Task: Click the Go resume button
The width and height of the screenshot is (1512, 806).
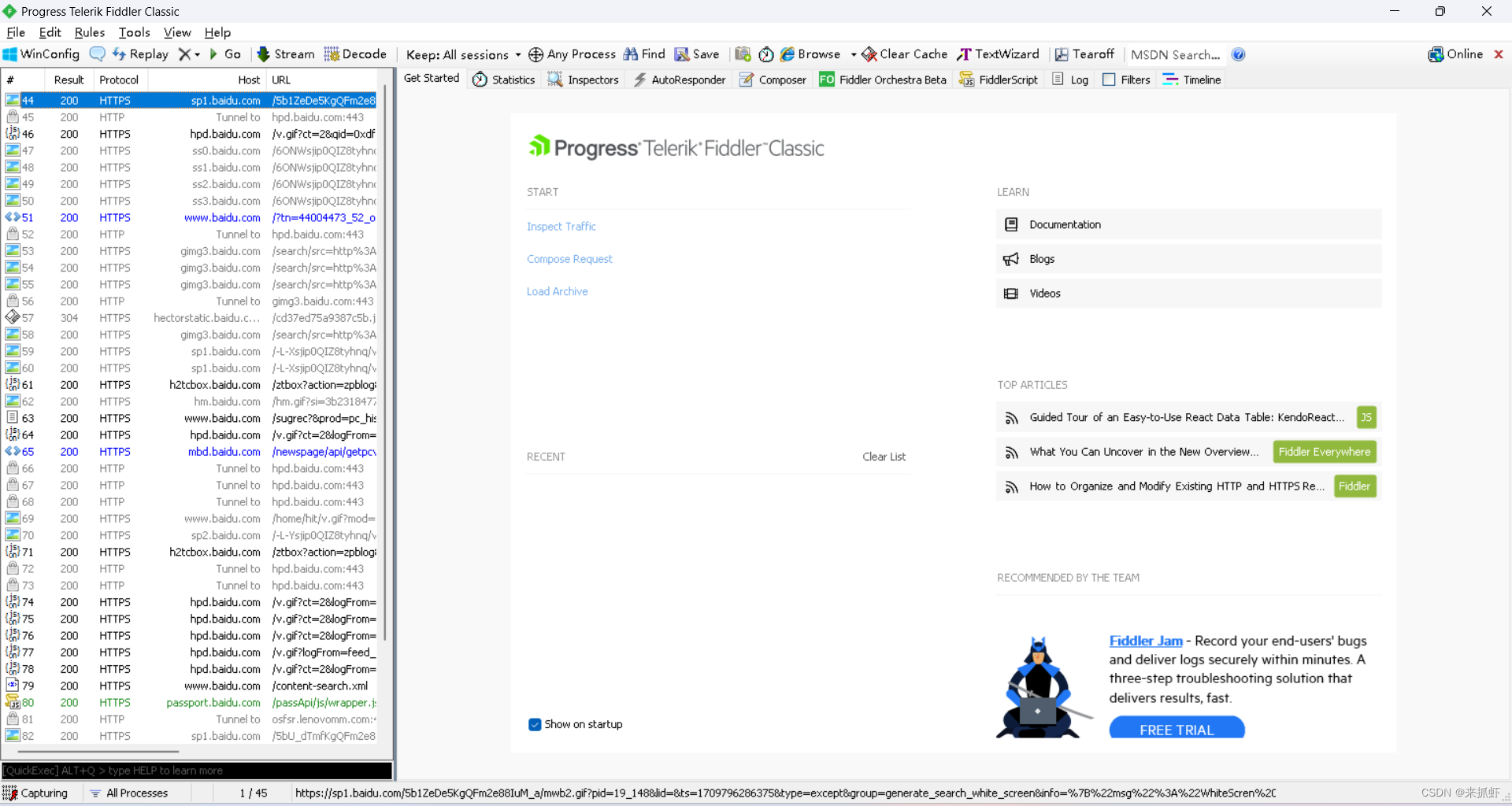Action: pos(225,54)
